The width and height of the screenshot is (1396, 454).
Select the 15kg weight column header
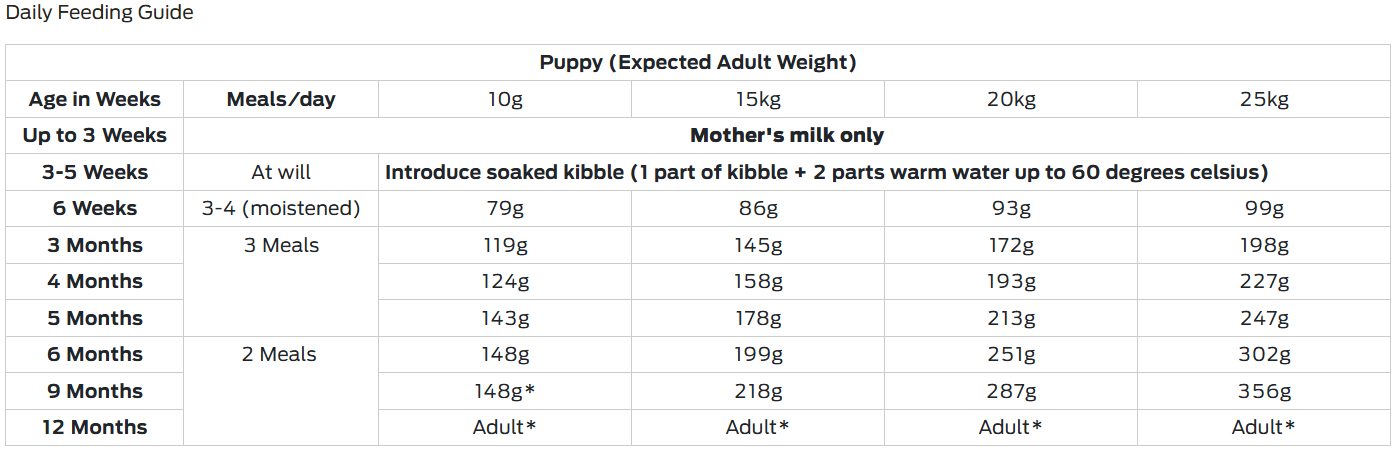(758, 99)
